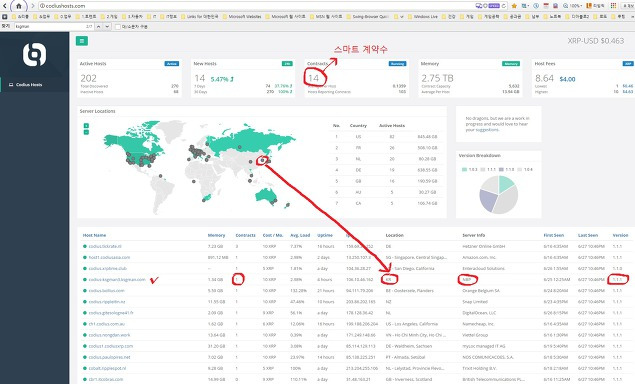Sort table by Cost / Mo. header
The height and width of the screenshot is (384, 635).
[273, 235]
